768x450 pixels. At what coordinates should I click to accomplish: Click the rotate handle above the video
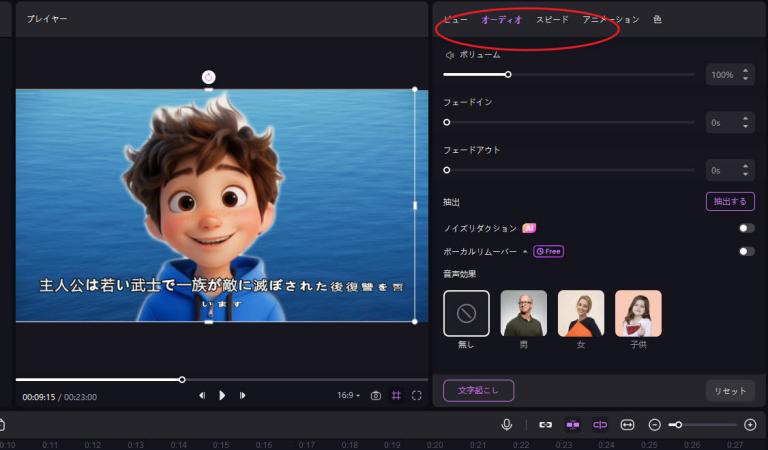(x=209, y=77)
